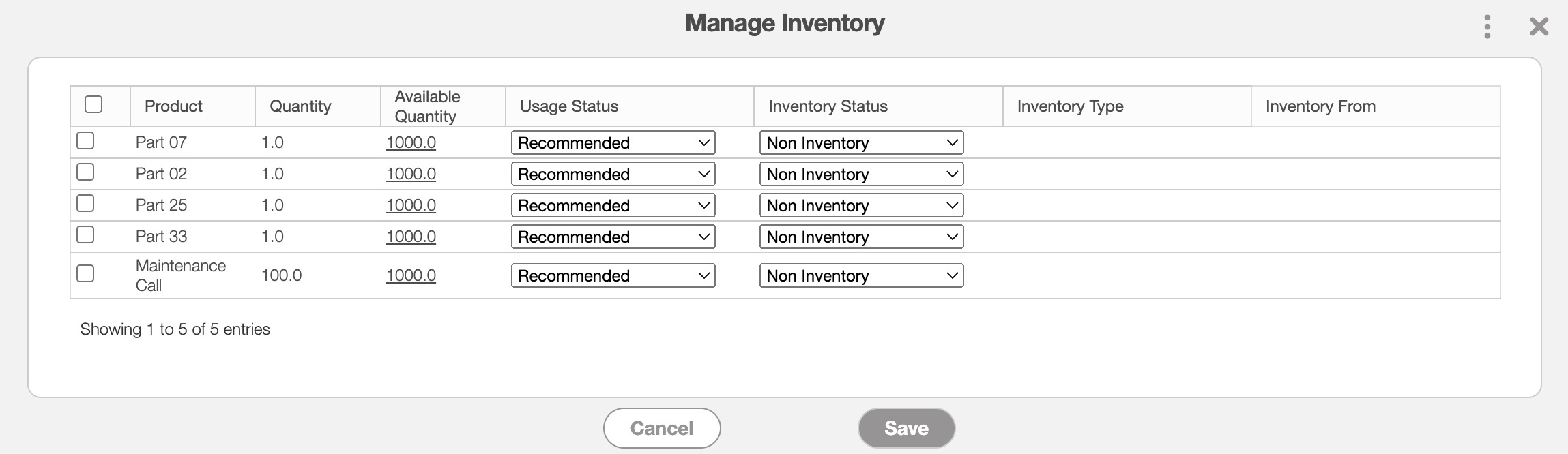Enable the Maintenance Call row checkbox
Viewport: 1568px width, 454px height.
point(85,274)
